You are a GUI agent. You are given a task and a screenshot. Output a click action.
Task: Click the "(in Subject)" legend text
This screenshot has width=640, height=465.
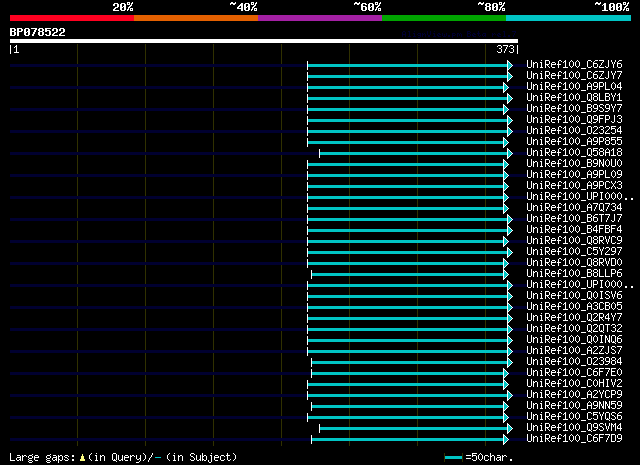tap(201, 458)
